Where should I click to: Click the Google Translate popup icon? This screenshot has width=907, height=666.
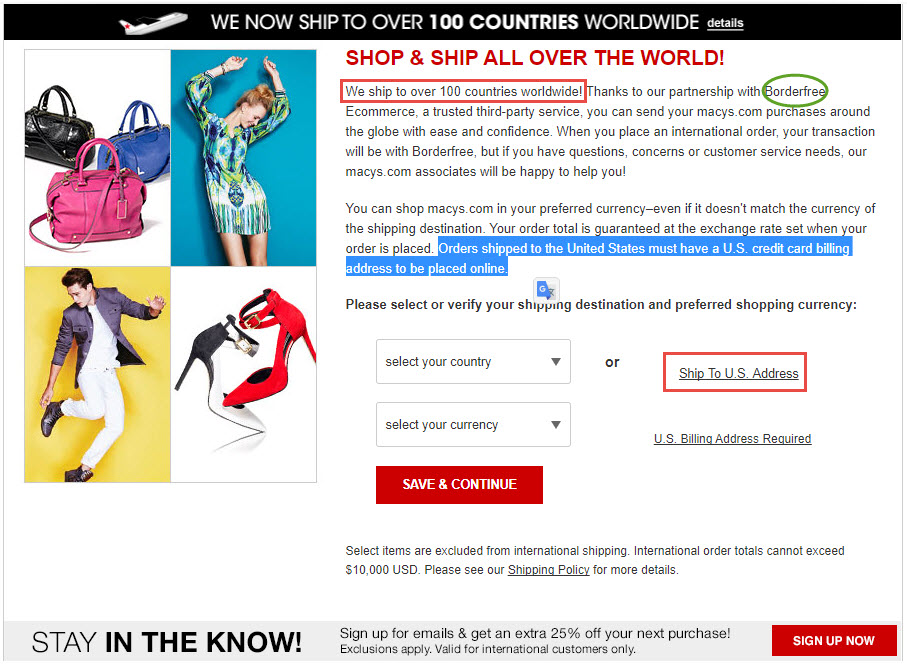tap(546, 289)
